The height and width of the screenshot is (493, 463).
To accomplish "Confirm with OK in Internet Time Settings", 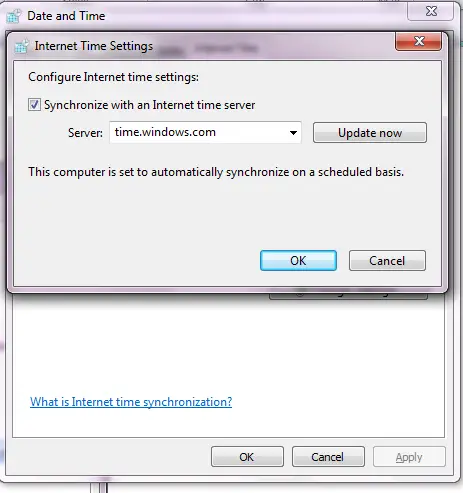I will tap(298, 261).
